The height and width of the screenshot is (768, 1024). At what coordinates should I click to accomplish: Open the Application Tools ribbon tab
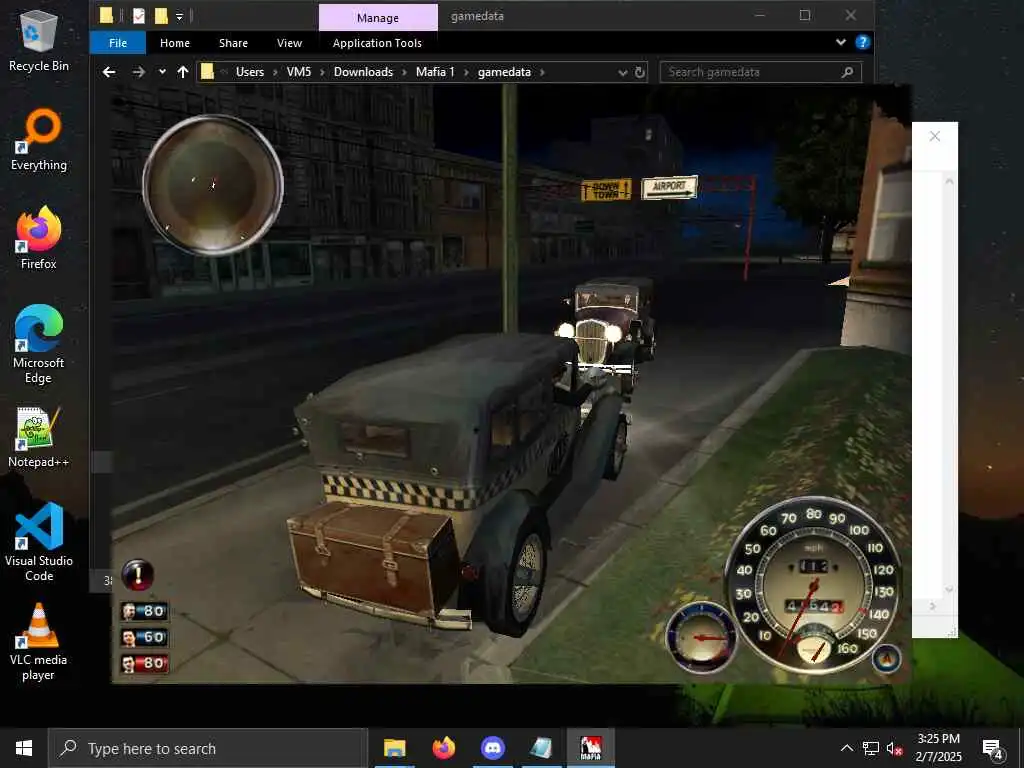point(377,43)
